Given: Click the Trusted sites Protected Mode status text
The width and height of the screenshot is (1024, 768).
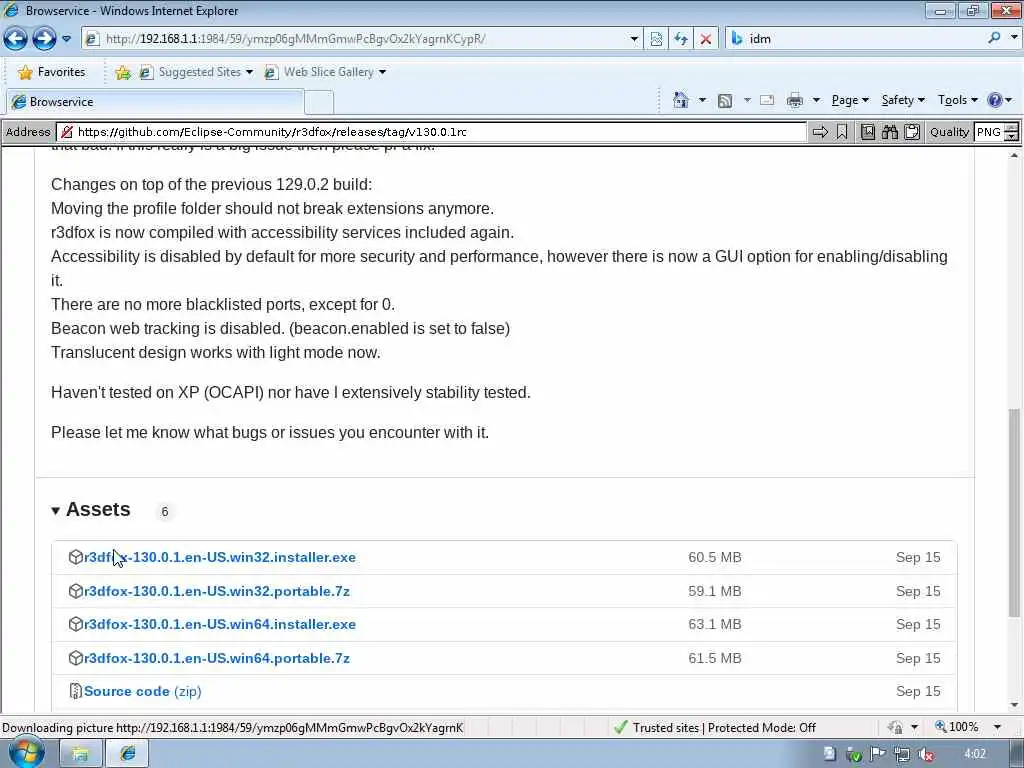Looking at the screenshot, I should [724, 728].
